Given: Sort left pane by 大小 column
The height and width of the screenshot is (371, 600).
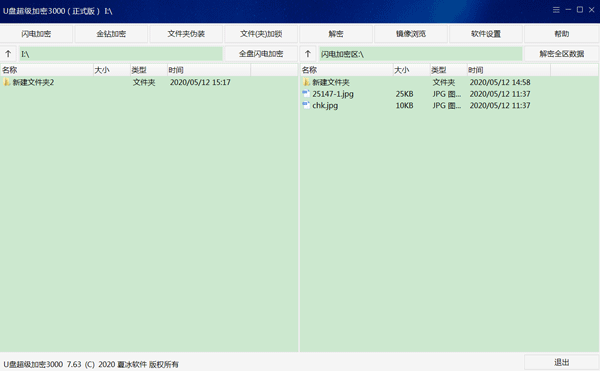Looking at the screenshot, I should (112, 70).
